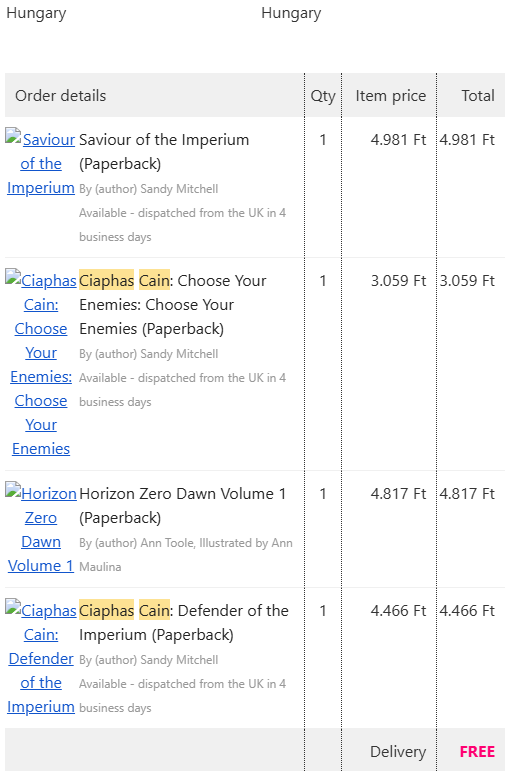Image resolution: width=509 pixels, height=771 pixels.
Task: Click the 4.981 Ft item price
Action: 398,140
